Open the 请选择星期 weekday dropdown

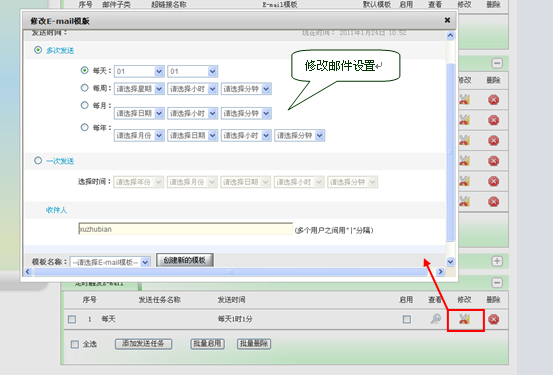tap(139, 89)
